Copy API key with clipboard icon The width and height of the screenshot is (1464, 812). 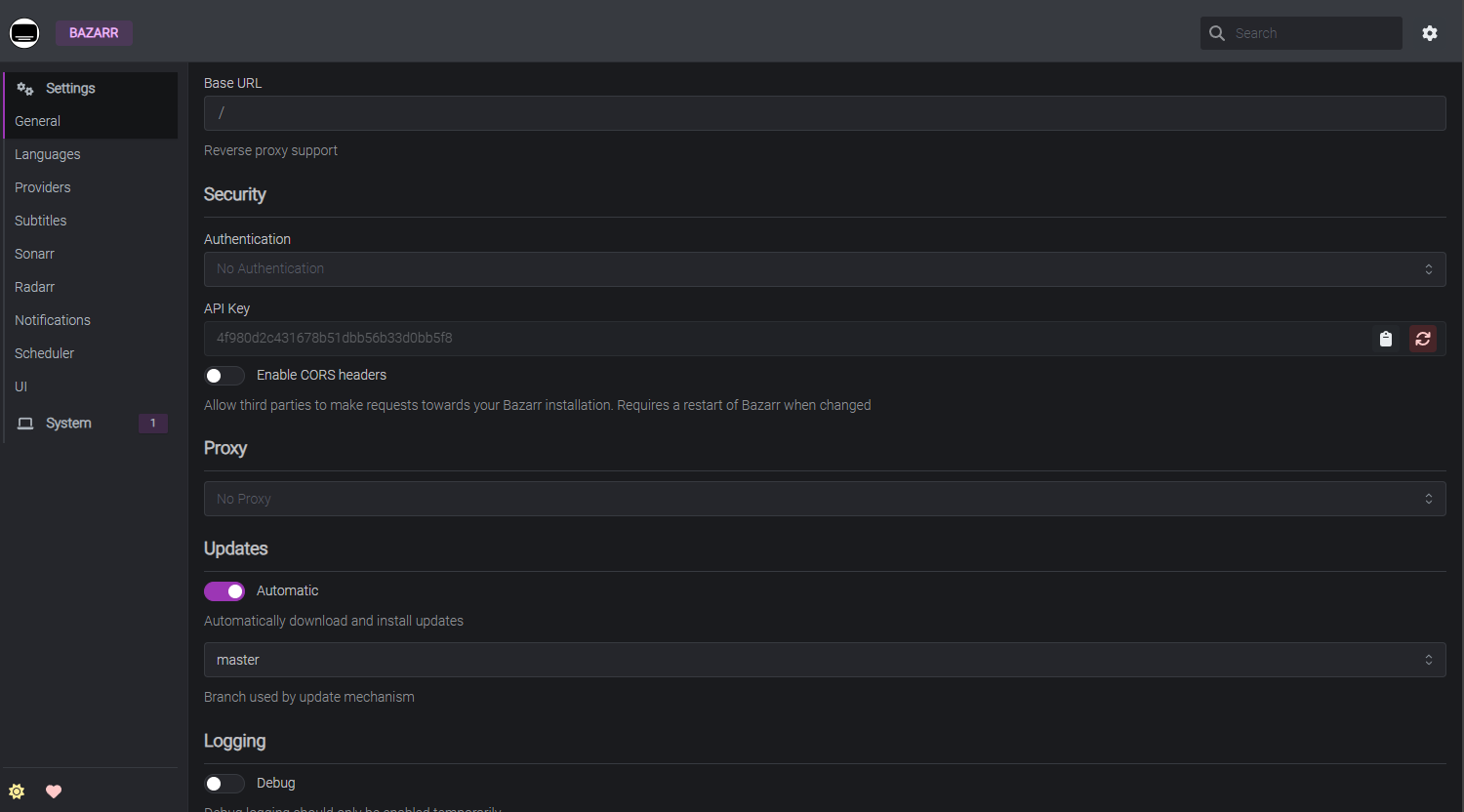[1386, 339]
